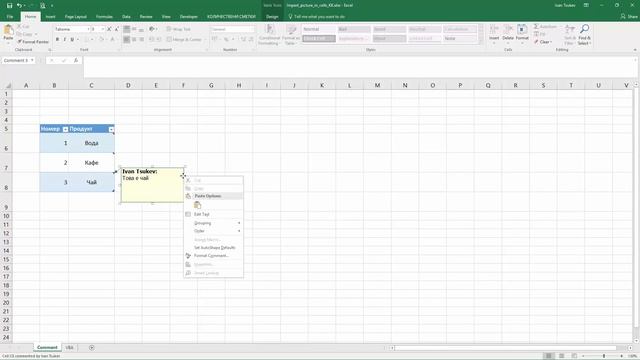Apply the Normal cell style
The width and height of the screenshot is (640, 360).
[x=319, y=29]
